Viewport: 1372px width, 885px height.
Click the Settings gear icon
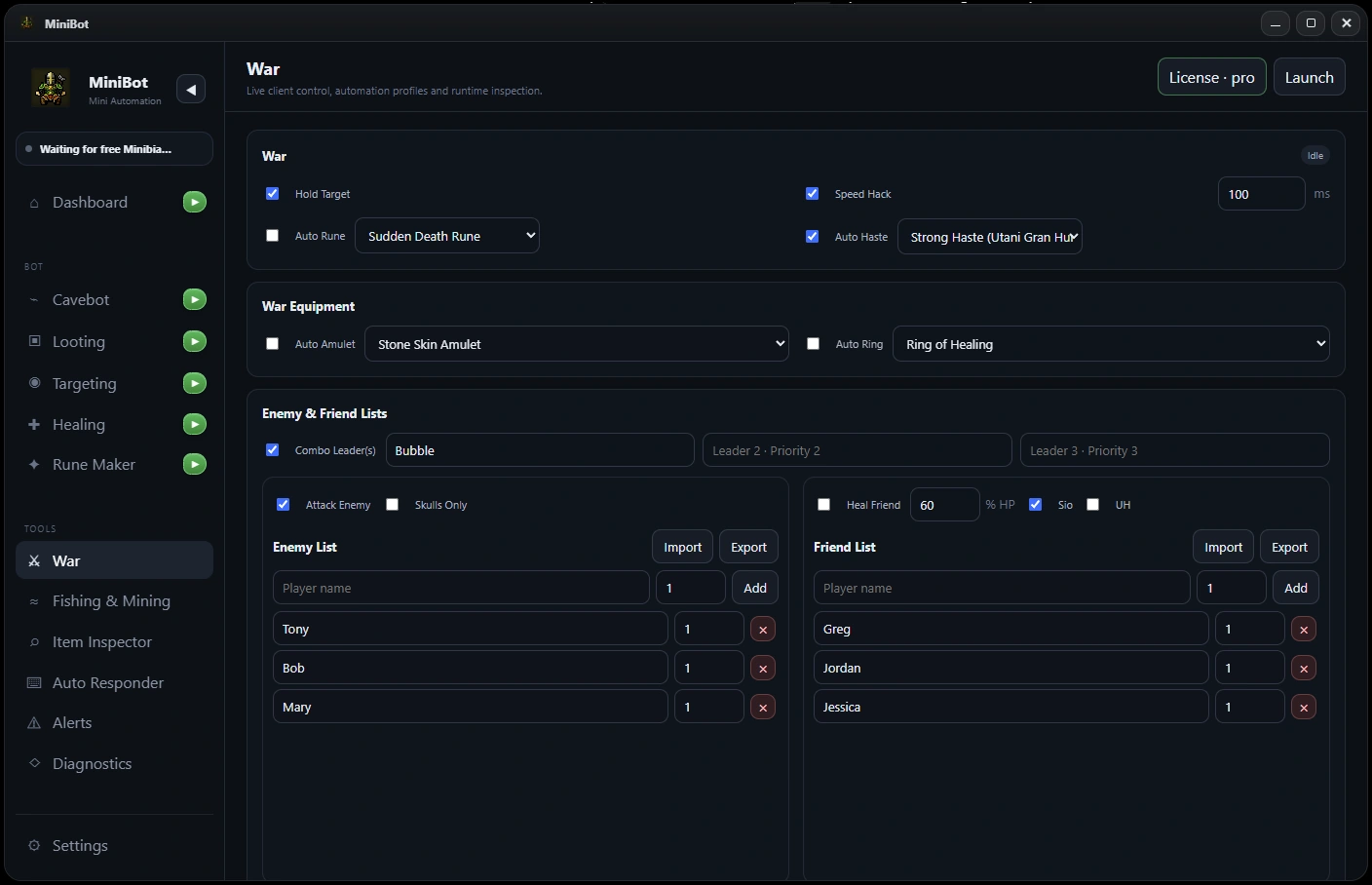pos(34,845)
